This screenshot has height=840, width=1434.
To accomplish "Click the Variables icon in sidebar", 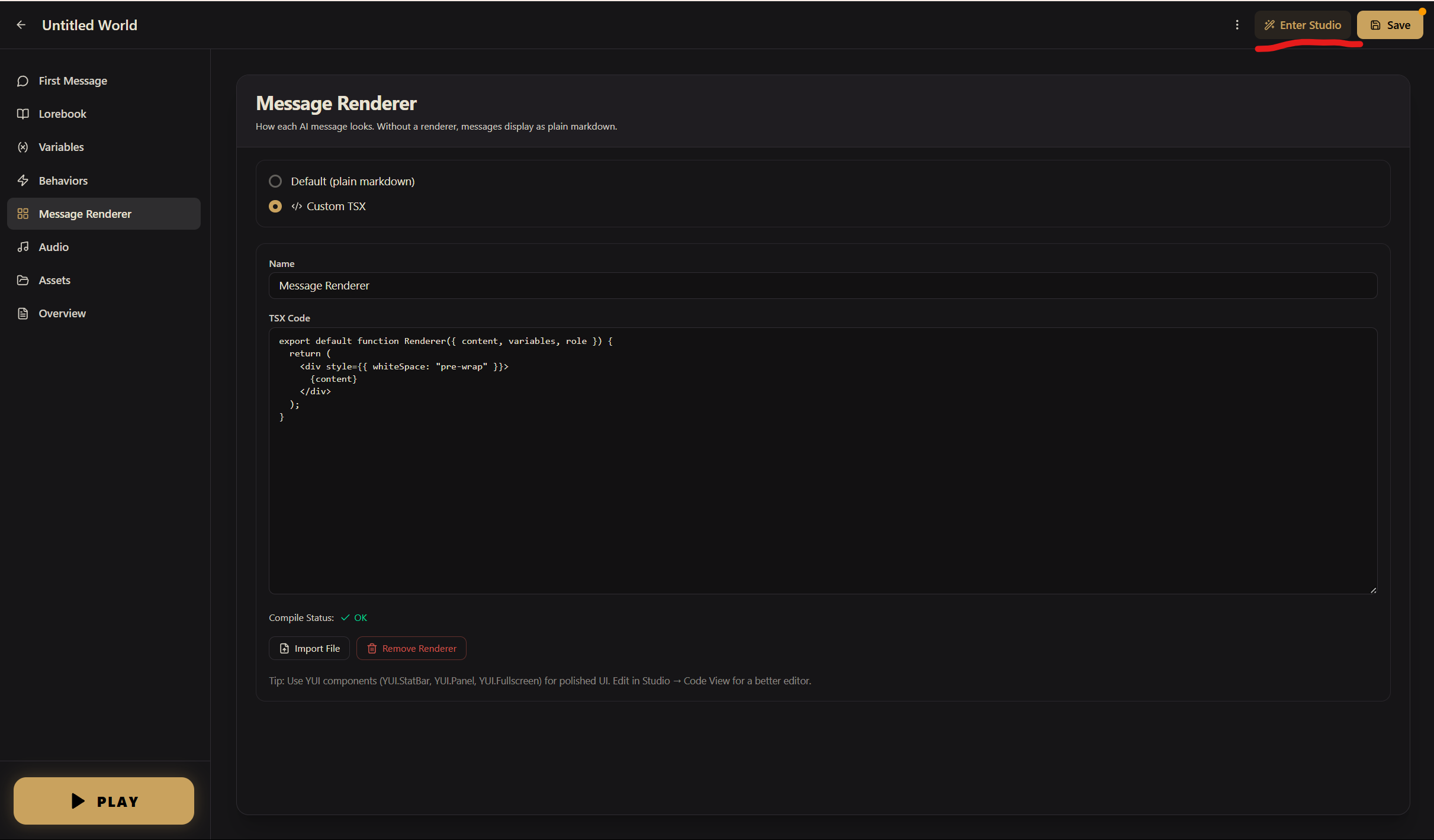I will (23, 147).
